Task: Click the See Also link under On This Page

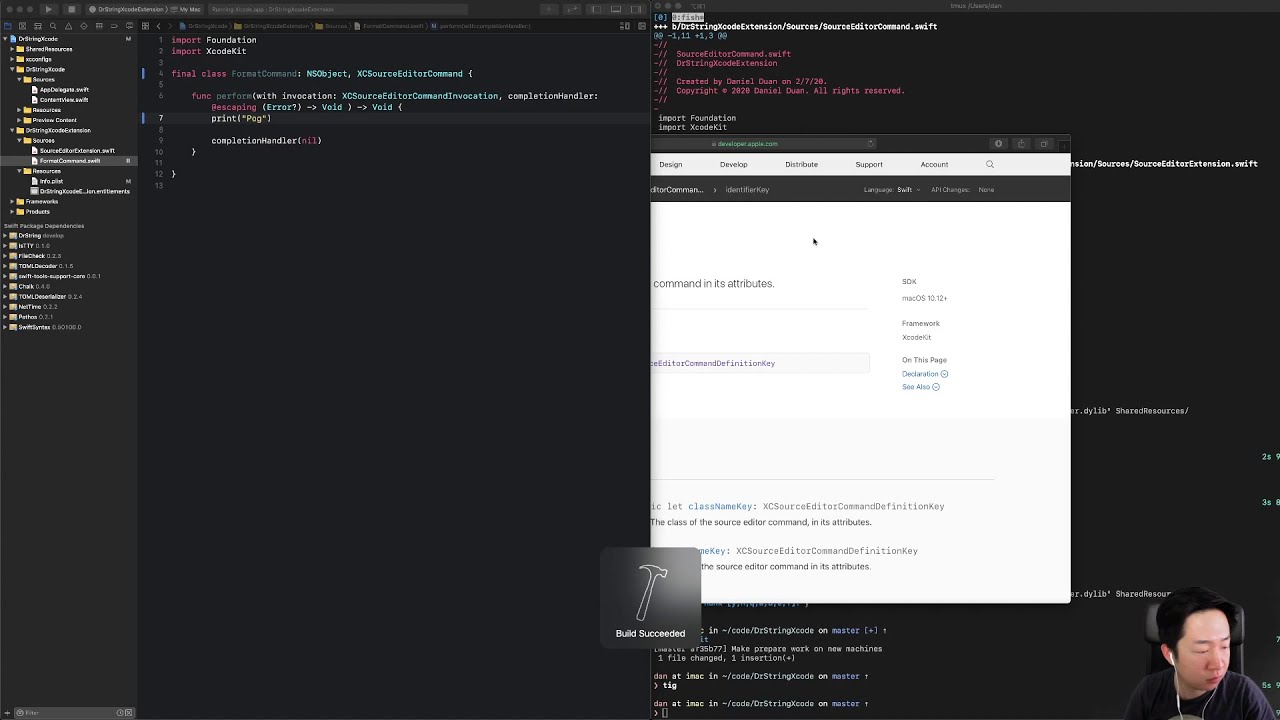Action: (x=920, y=387)
